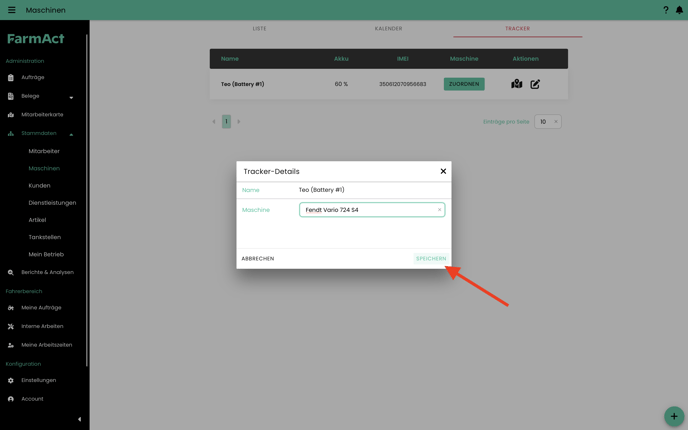Go to the next page arrow
This screenshot has width=688, height=430.
pos(239,122)
